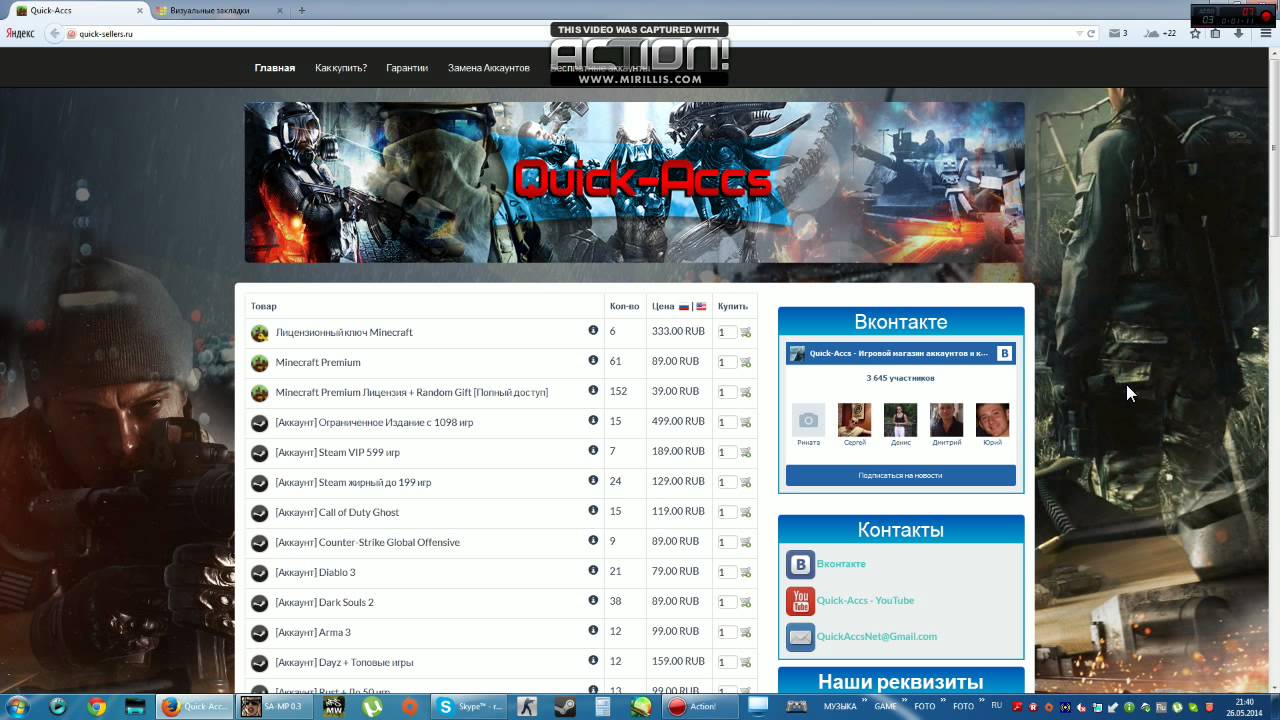Screen dimensions: 1280x720
Task: Click Подписаться на новости button
Action: (900, 475)
